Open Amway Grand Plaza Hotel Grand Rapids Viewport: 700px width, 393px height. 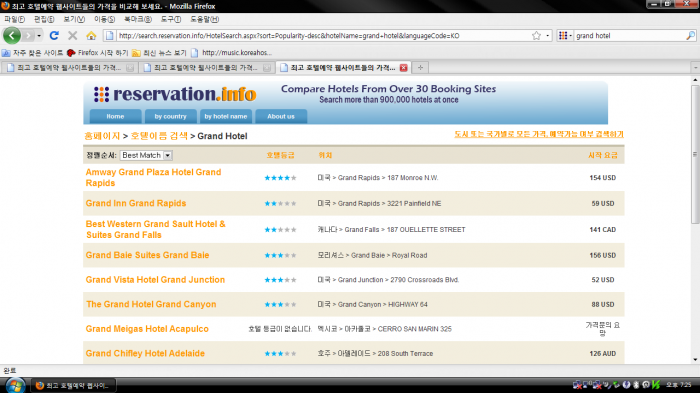pyautogui.click(x=153, y=177)
